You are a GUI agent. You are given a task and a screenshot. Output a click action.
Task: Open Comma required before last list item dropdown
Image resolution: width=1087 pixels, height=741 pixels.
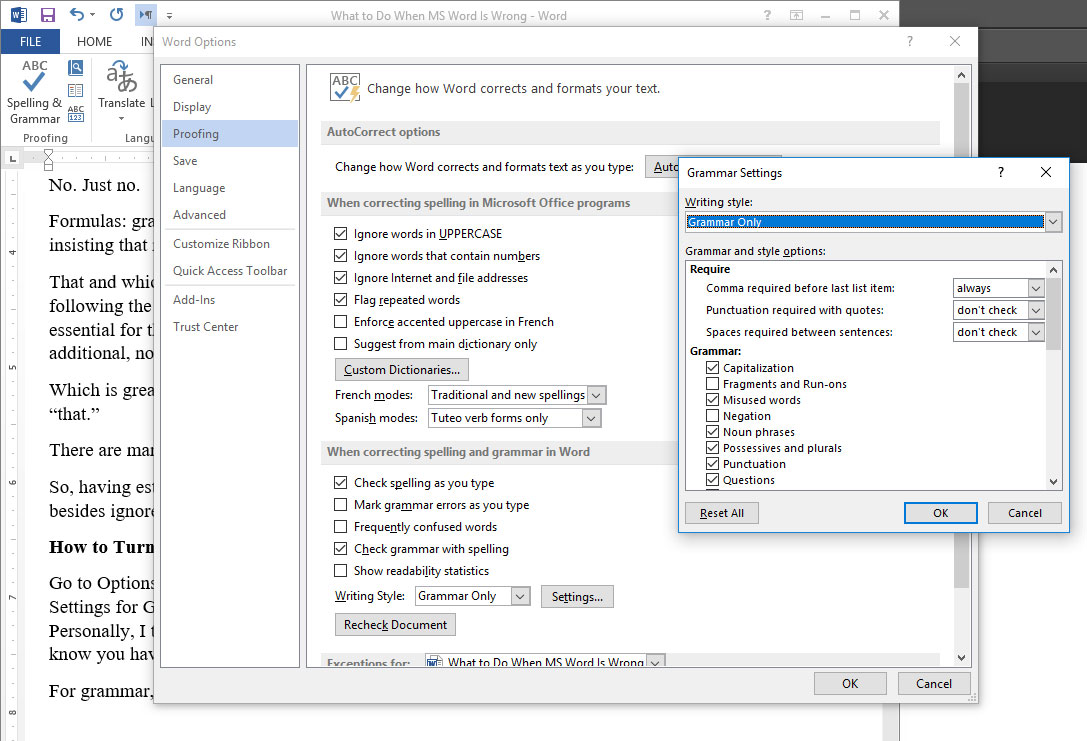point(1036,288)
